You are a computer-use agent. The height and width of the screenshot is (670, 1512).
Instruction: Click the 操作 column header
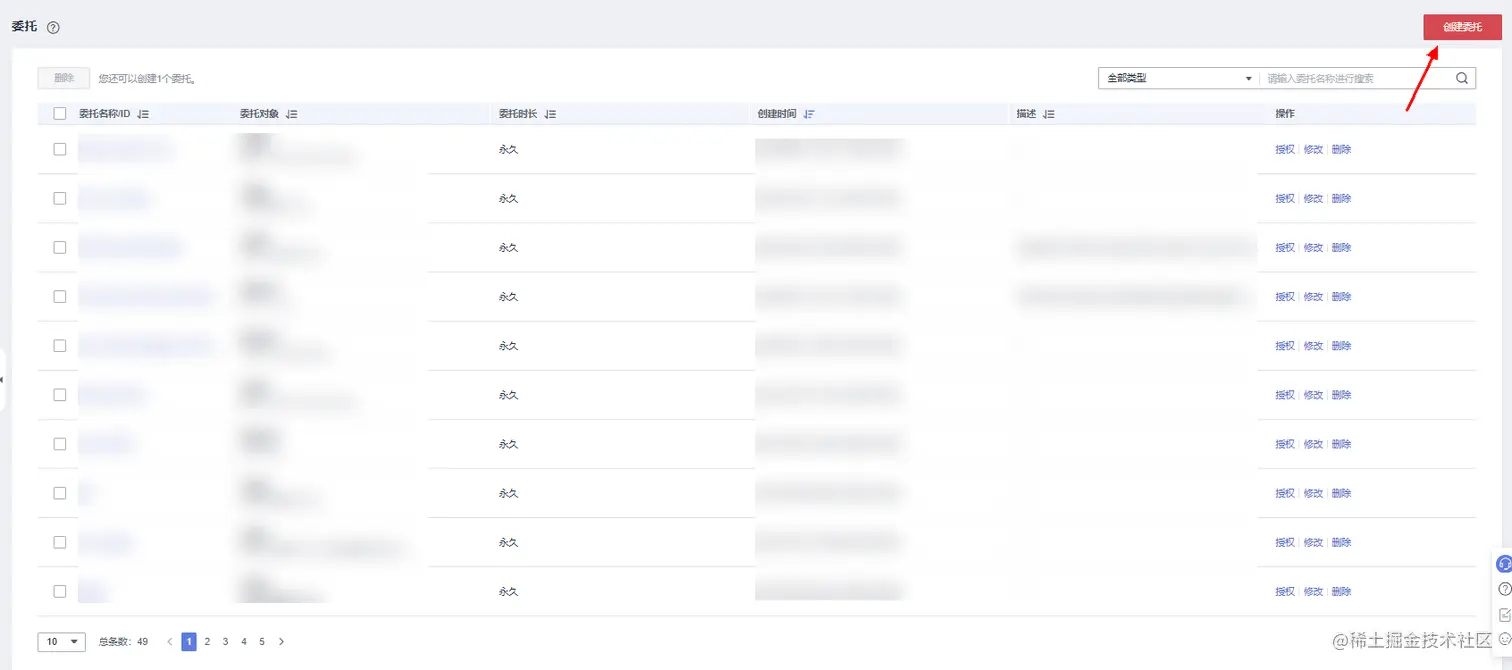coord(1285,115)
